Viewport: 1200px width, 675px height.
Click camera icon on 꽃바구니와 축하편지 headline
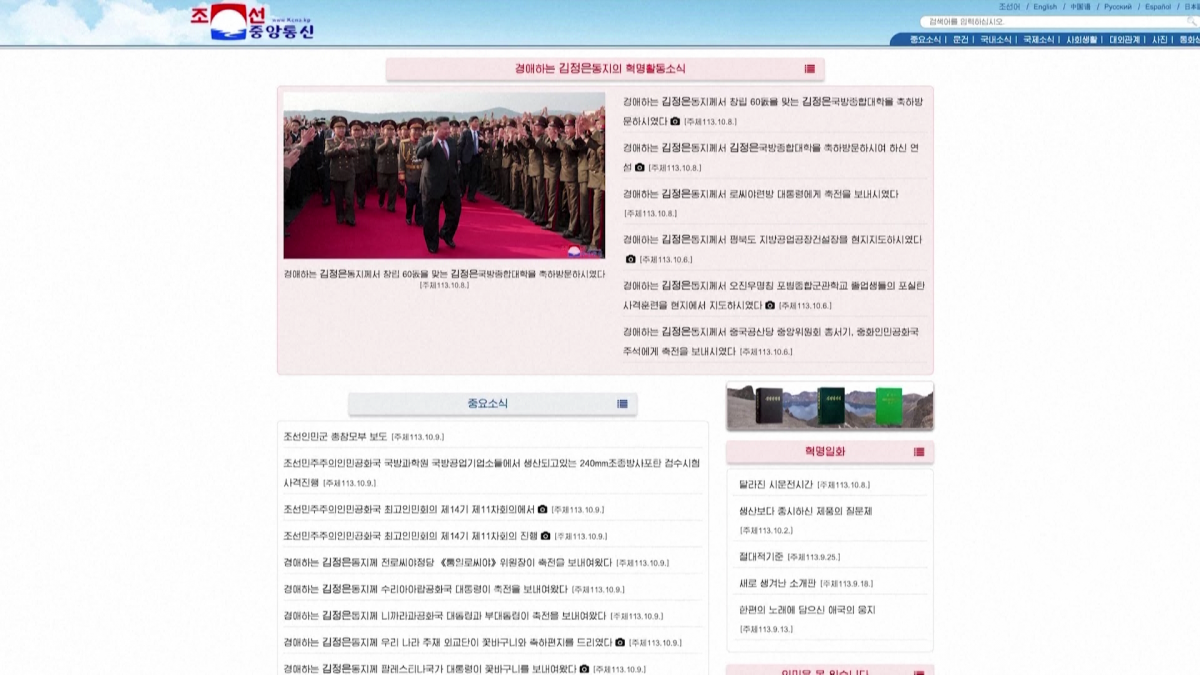coord(620,642)
